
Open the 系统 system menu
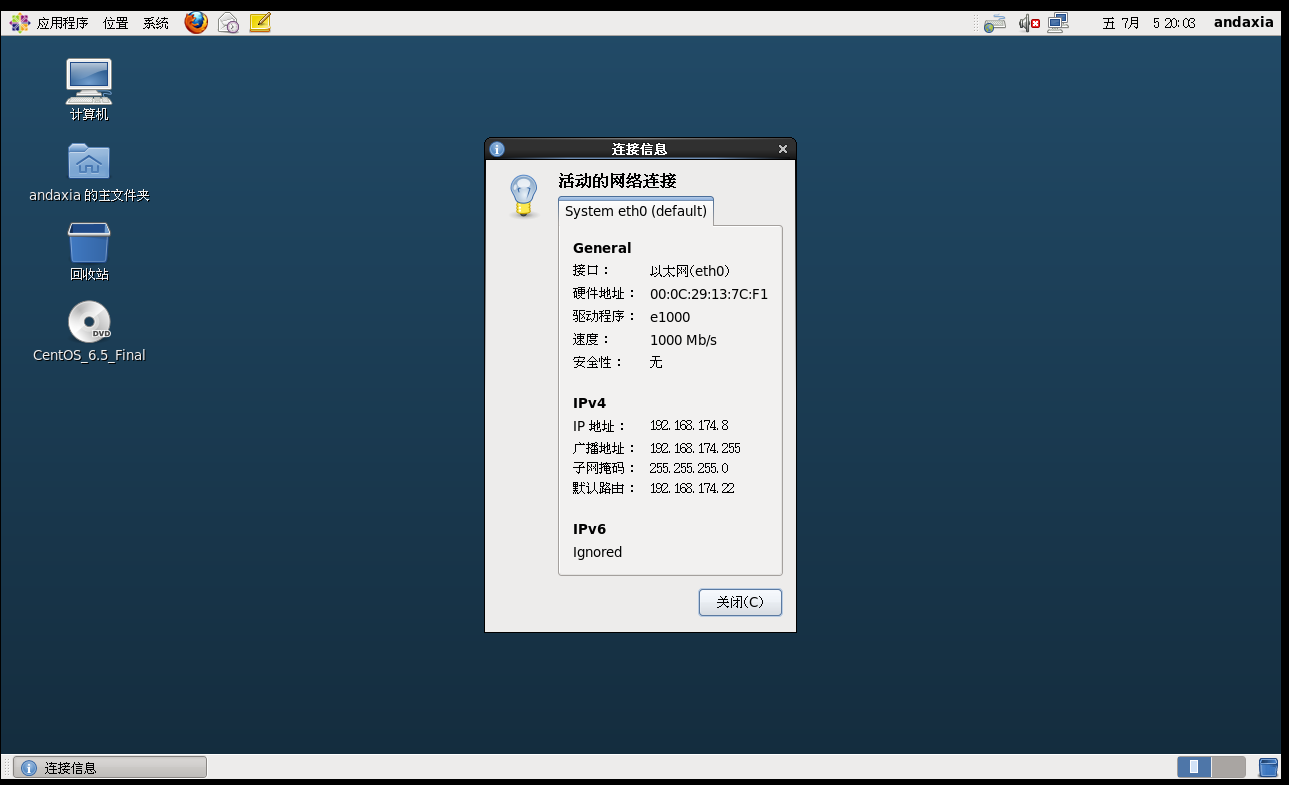tap(156, 23)
